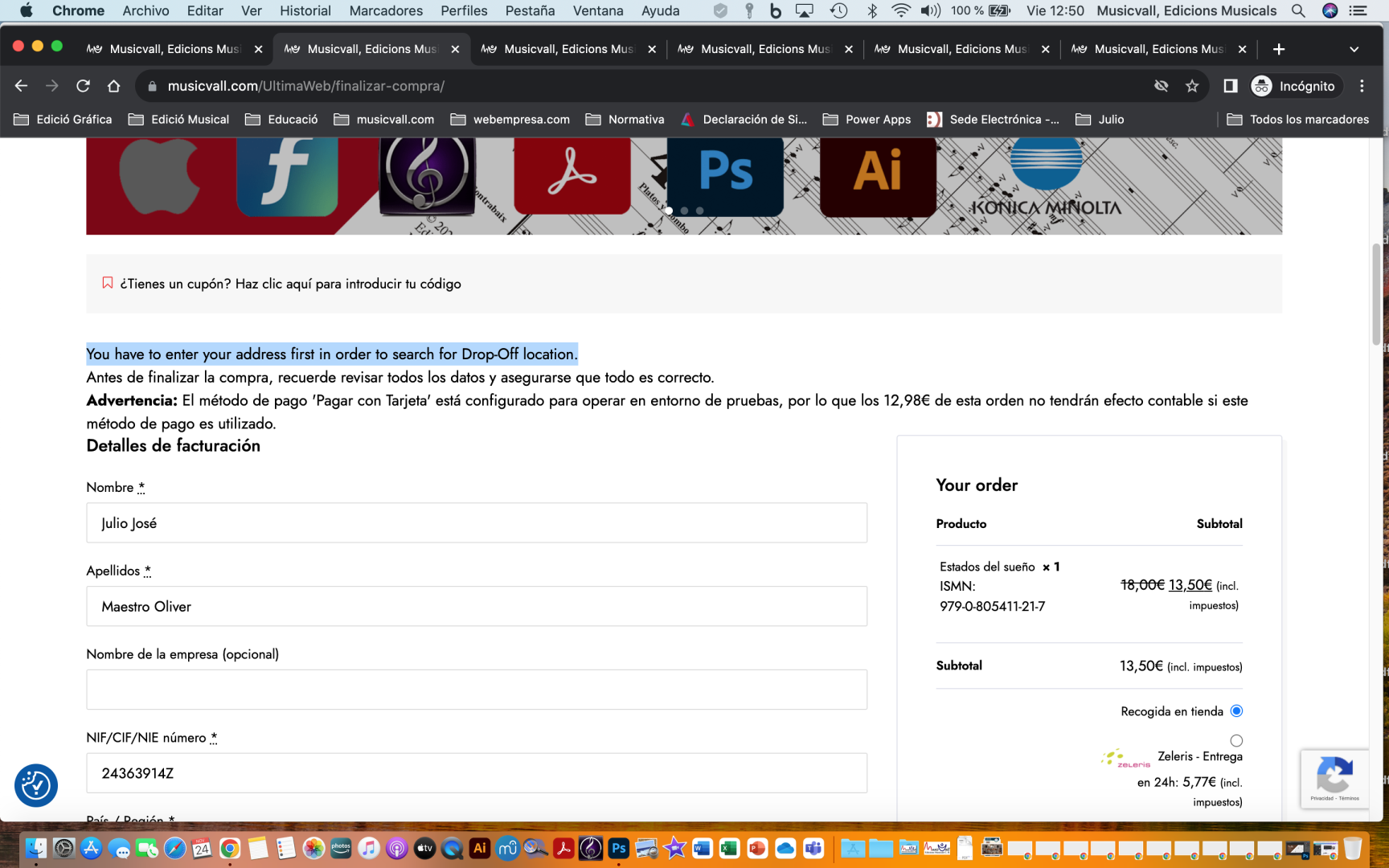Screen dimensions: 1389x868
Task: Open Amazon Photos in the dock
Action: (x=341, y=848)
